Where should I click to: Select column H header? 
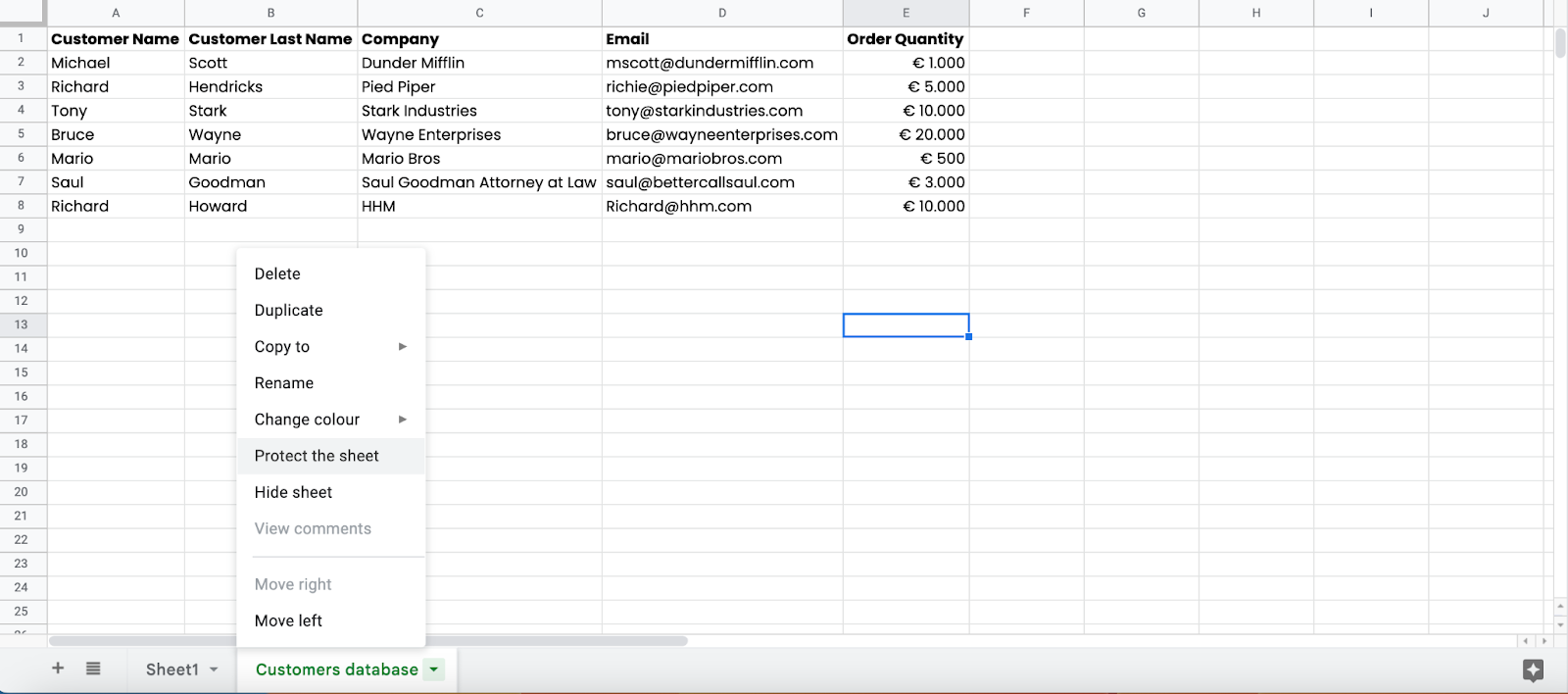(x=1256, y=13)
